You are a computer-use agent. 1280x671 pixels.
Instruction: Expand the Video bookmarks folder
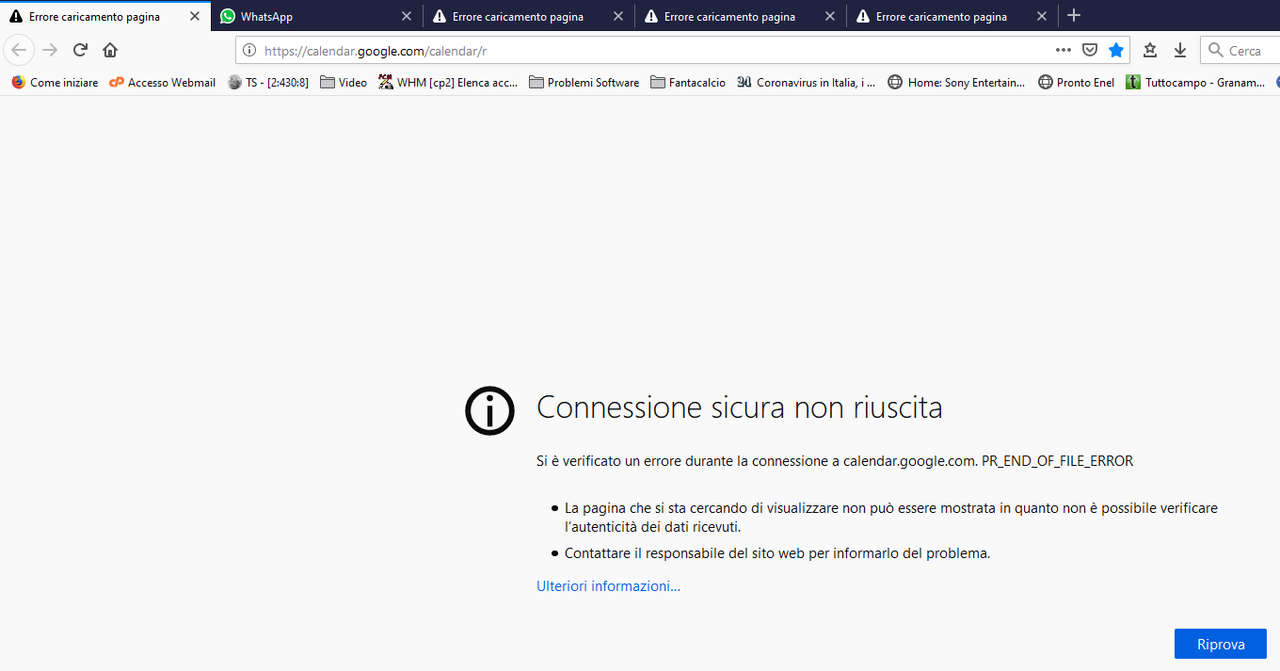pyautogui.click(x=343, y=82)
